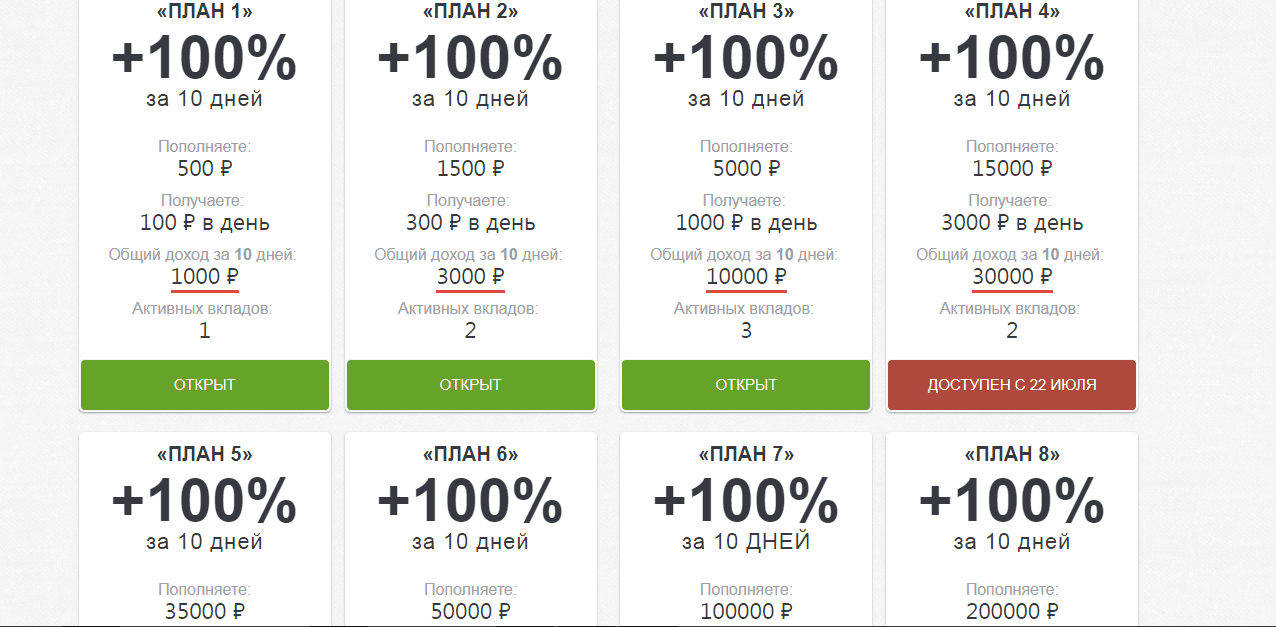Screen dimensions: 1276x627
Task: Click the «ПЛАН 5» card title
Action: coord(205,454)
